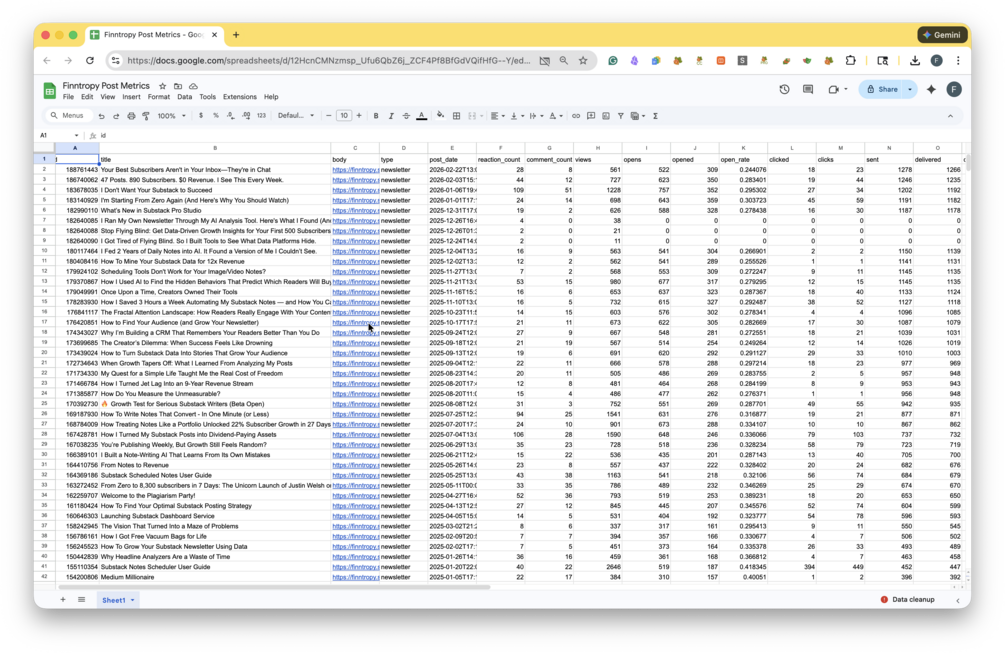Open the Extensions menu
This screenshot has width=1005, height=653.
coord(240,97)
